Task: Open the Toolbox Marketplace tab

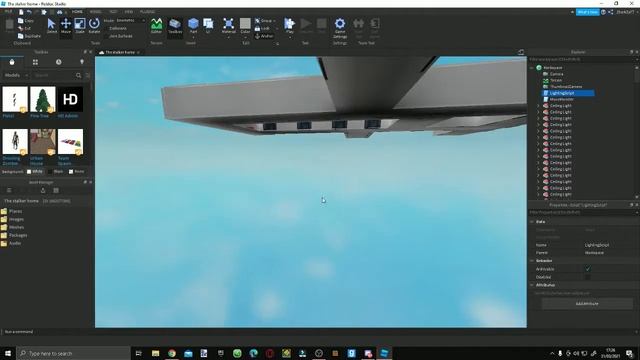Action: [x=12, y=62]
